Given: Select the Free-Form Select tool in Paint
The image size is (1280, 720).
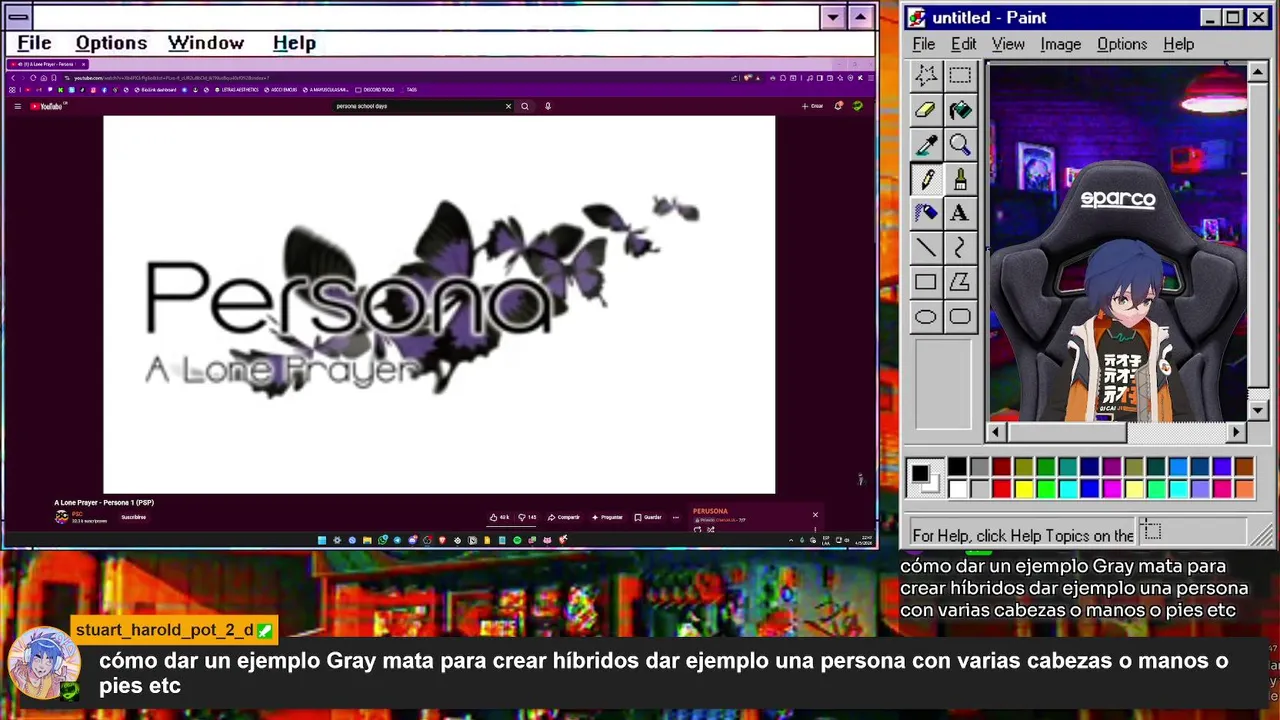Looking at the screenshot, I should pos(926,76).
